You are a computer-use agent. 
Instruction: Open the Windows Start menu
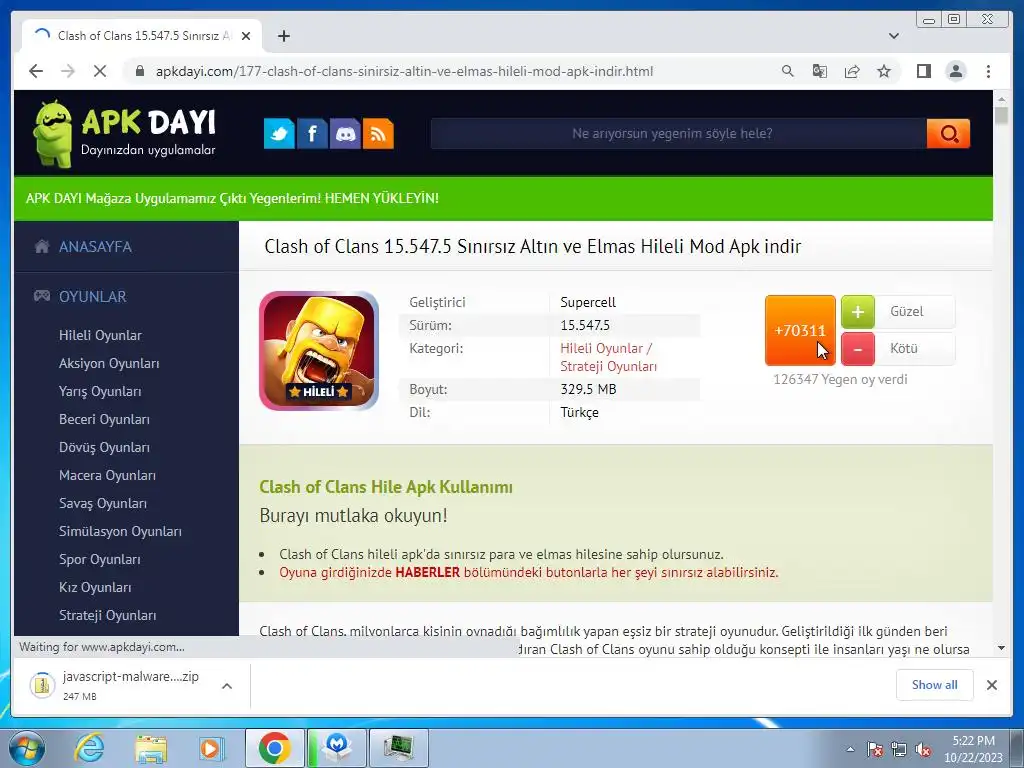[26, 748]
